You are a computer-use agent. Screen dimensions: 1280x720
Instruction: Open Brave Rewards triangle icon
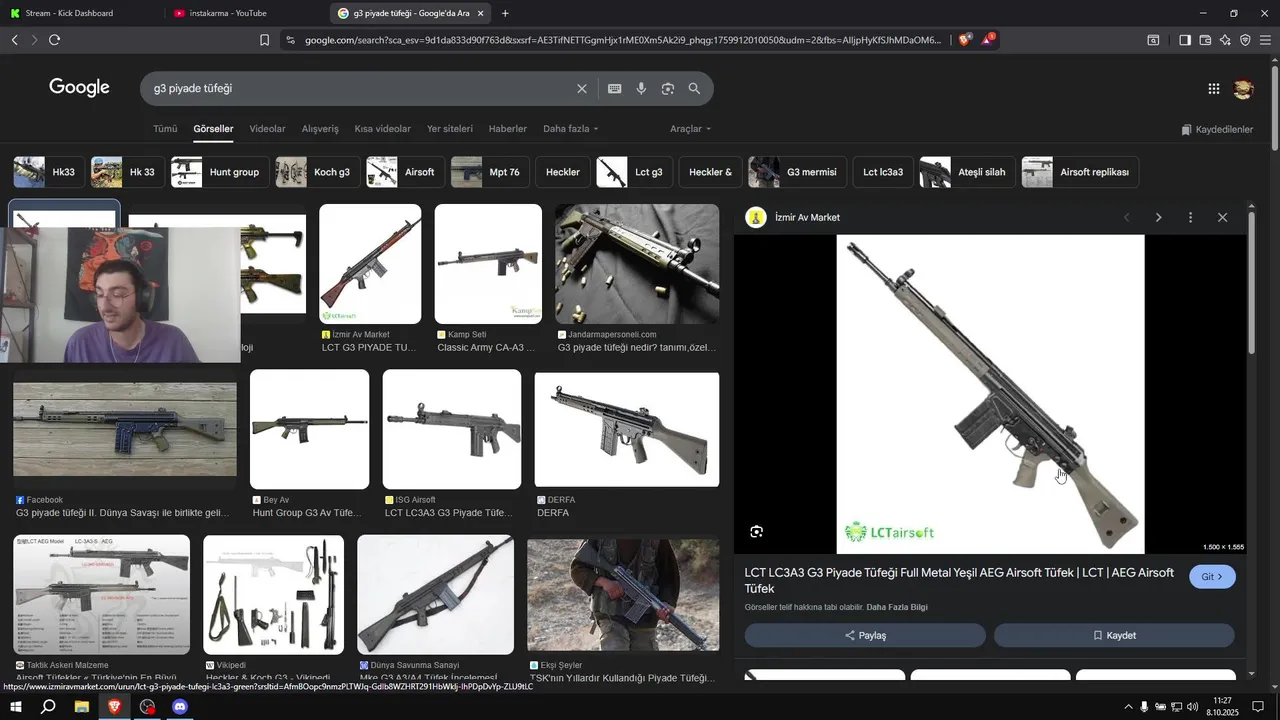click(987, 40)
